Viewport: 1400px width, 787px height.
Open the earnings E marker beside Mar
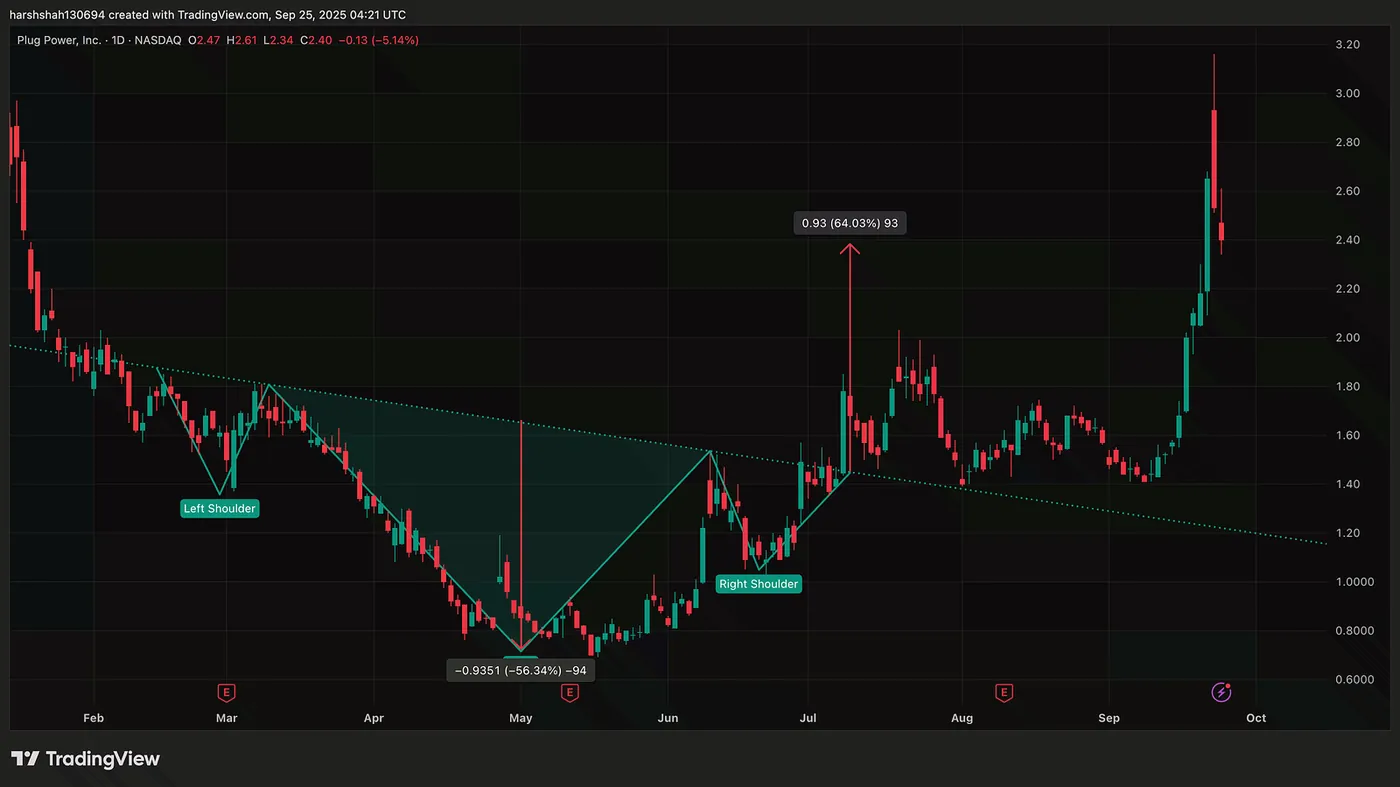pyautogui.click(x=226, y=692)
